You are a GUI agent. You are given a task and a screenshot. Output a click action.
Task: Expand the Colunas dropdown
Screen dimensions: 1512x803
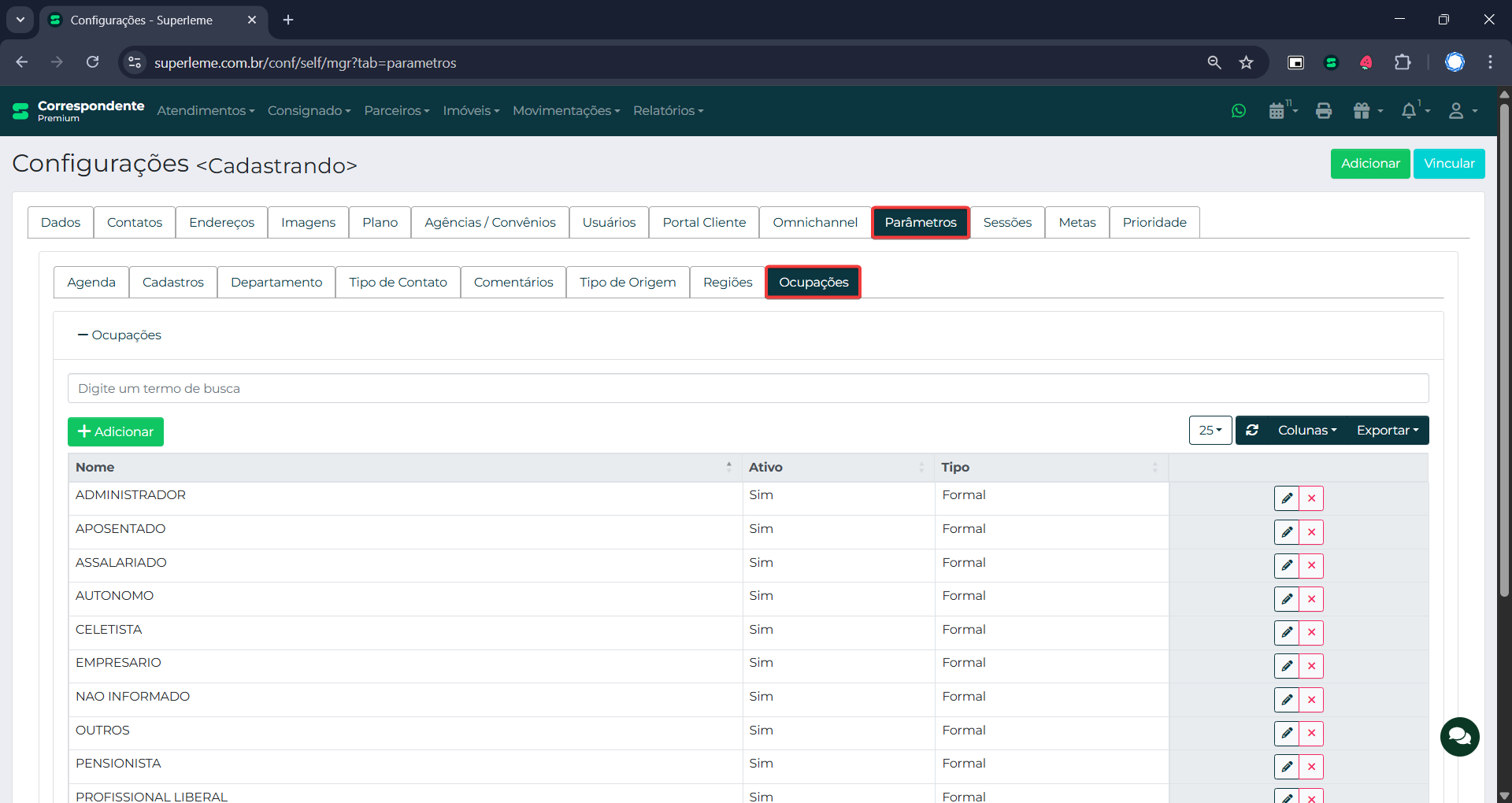1306,431
